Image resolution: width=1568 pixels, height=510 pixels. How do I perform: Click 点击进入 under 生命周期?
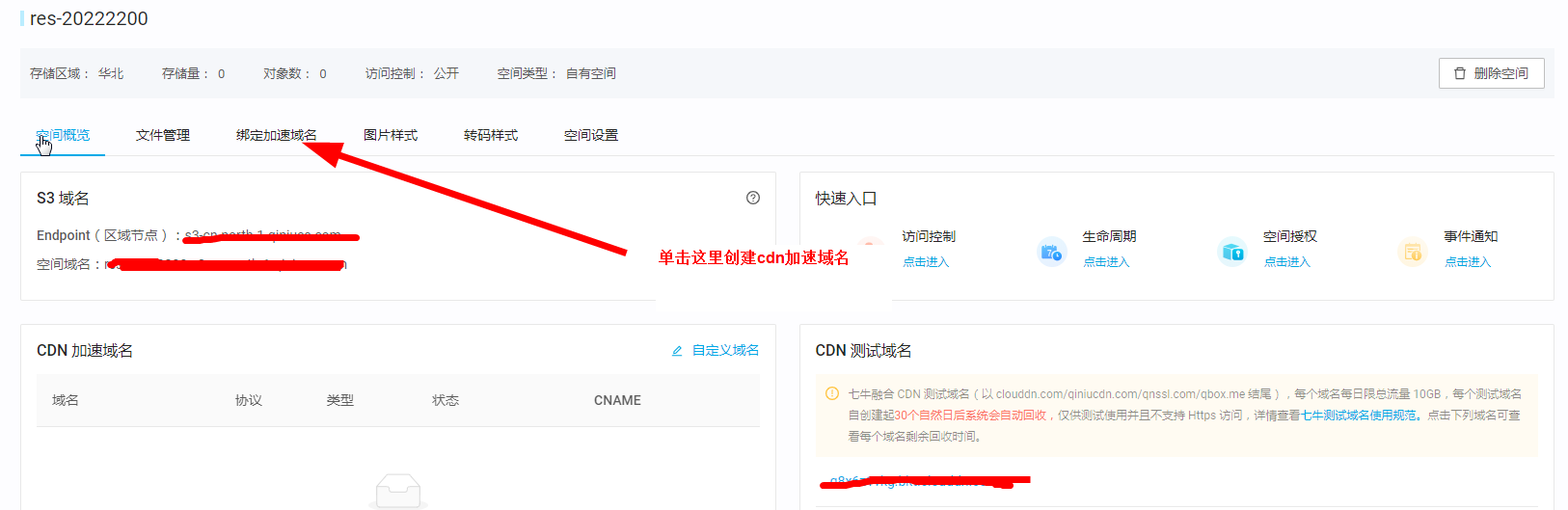pos(1106,262)
